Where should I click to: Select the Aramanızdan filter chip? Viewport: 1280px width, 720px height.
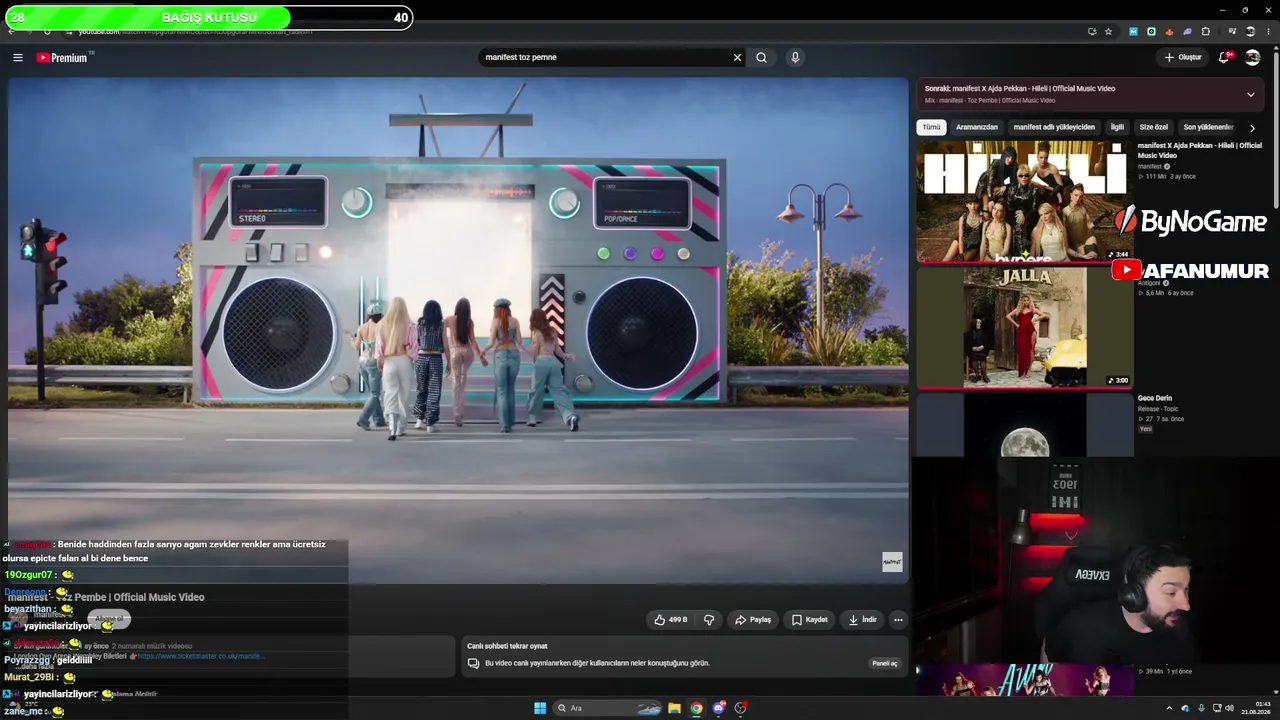point(977,127)
